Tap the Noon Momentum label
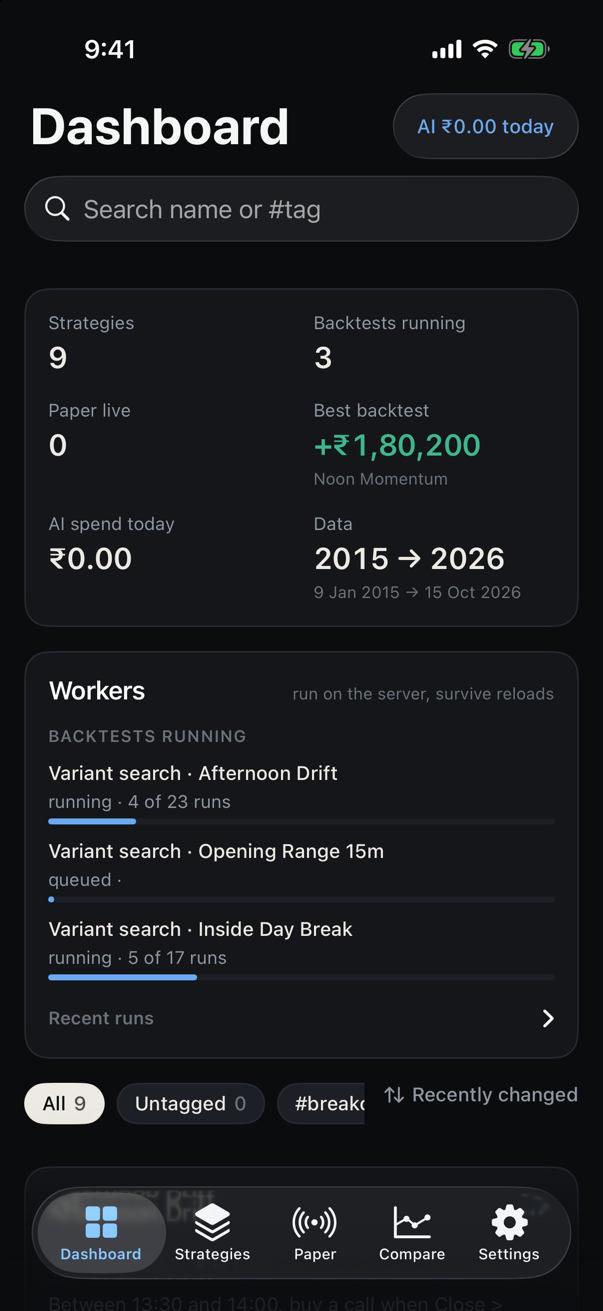The height and width of the screenshot is (1311, 603). pos(381,479)
